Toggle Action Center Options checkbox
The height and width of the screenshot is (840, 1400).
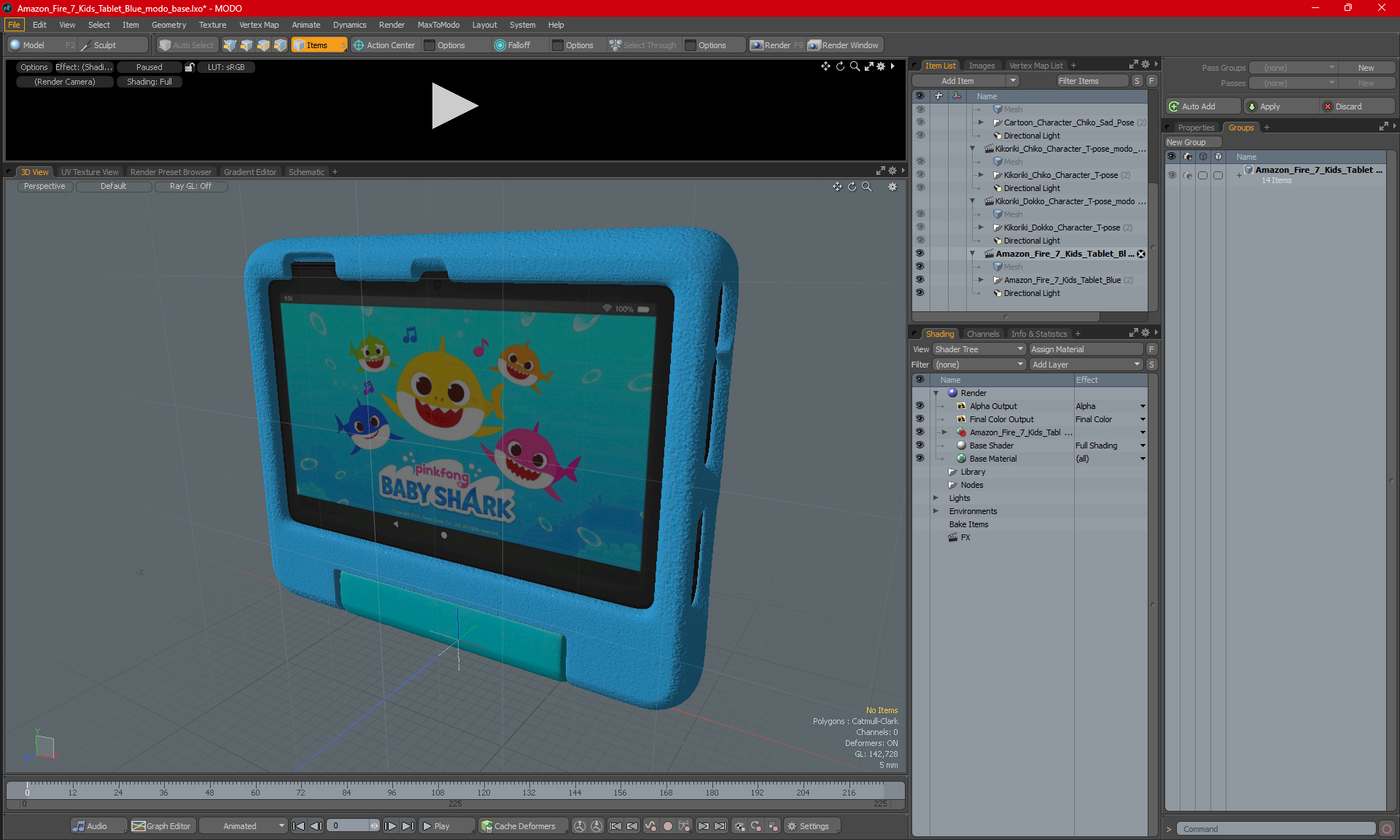click(429, 45)
